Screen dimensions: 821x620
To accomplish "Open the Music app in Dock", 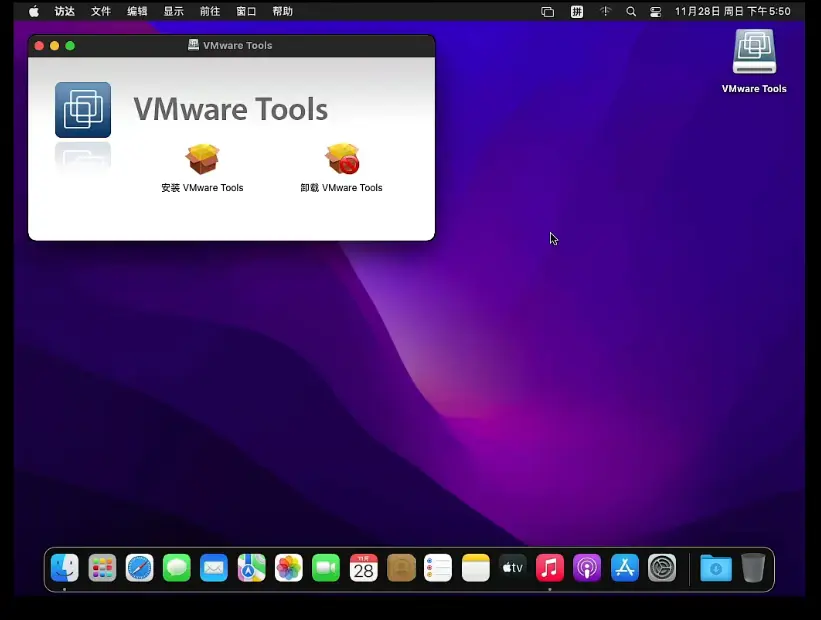I will click(550, 568).
